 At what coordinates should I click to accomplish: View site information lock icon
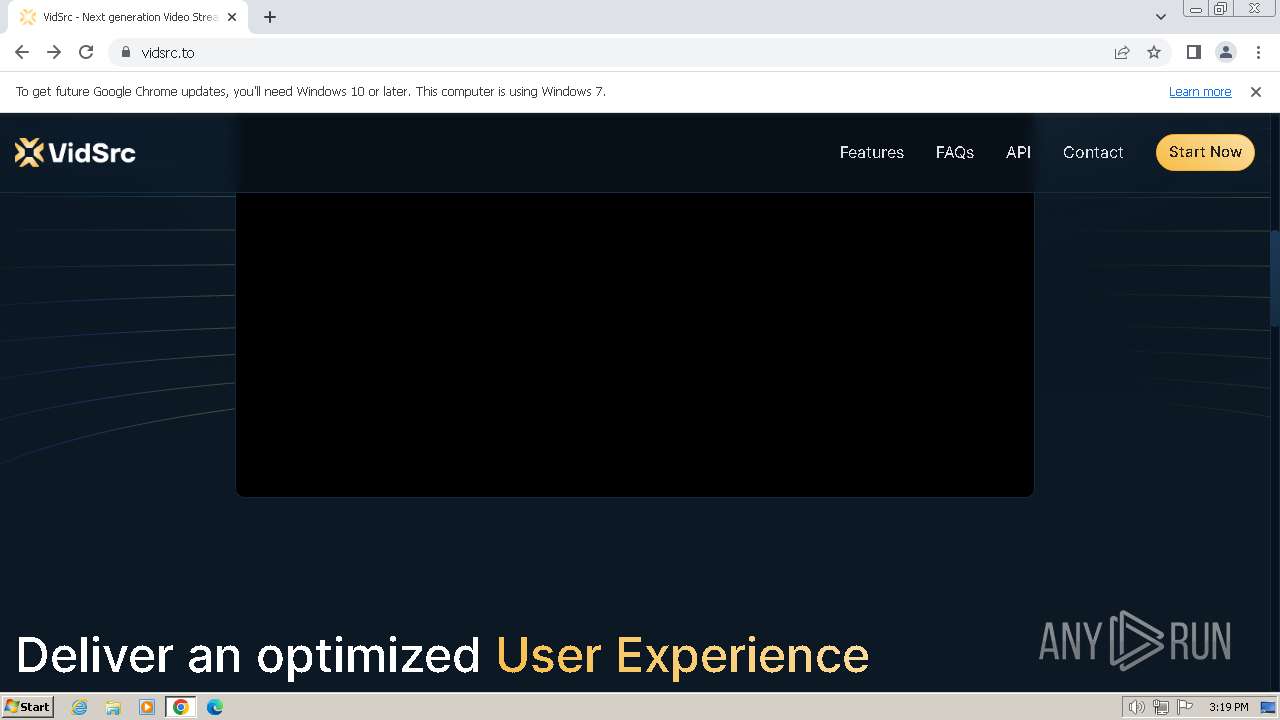click(126, 52)
